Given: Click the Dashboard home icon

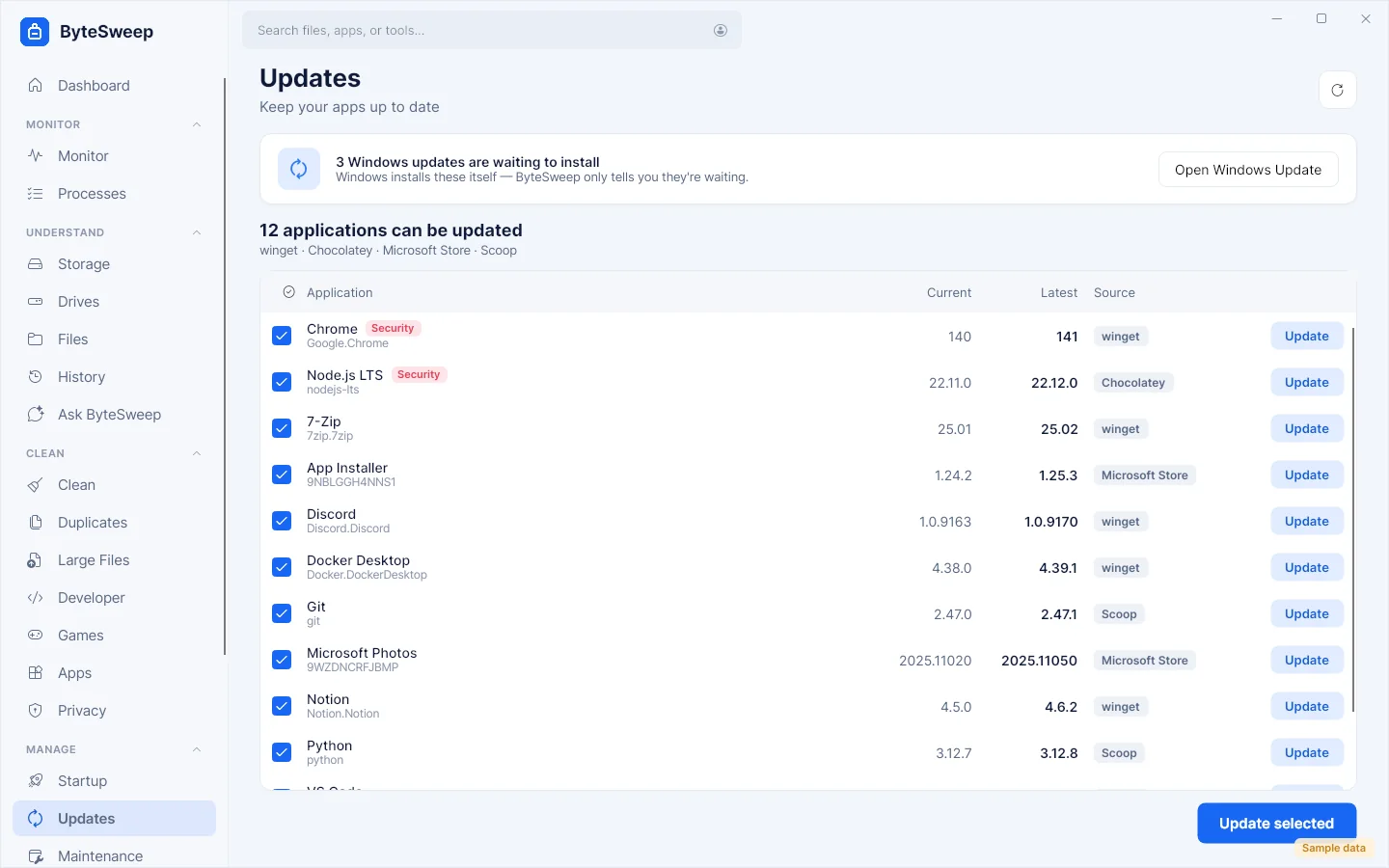Looking at the screenshot, I should click(36, 85).
